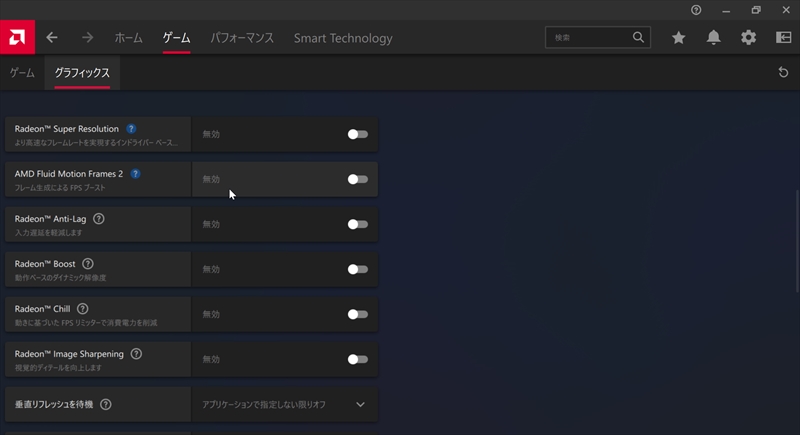Open the ホーム tab
800x435 pixels.
[129, 38]
